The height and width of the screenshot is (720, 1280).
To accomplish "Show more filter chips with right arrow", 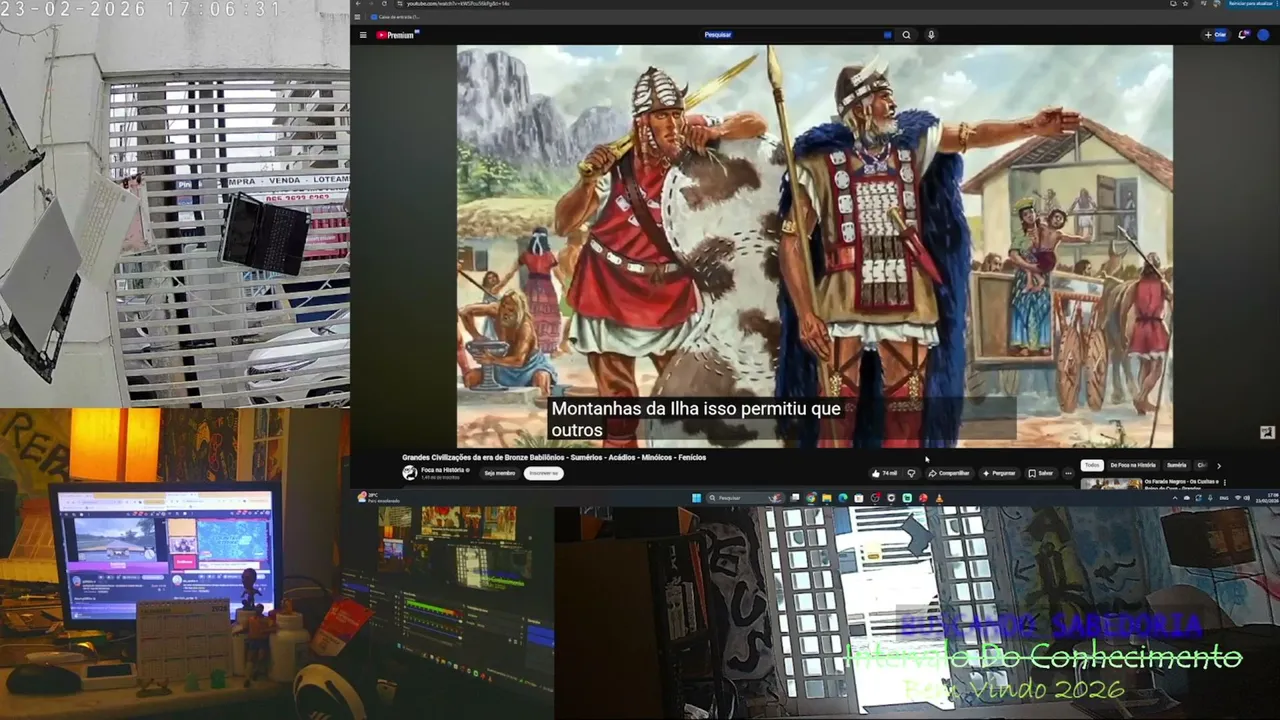I will click(1218, 465).
